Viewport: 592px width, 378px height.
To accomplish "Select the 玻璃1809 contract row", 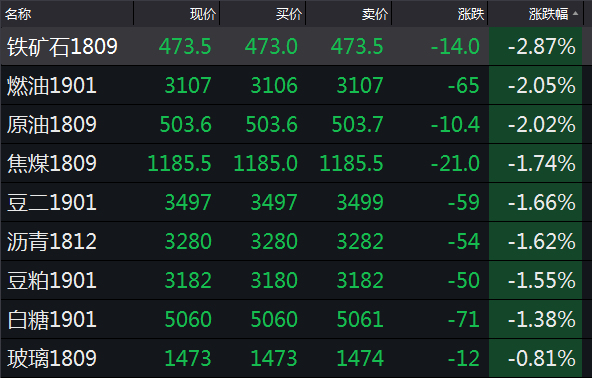I will 296,358.
